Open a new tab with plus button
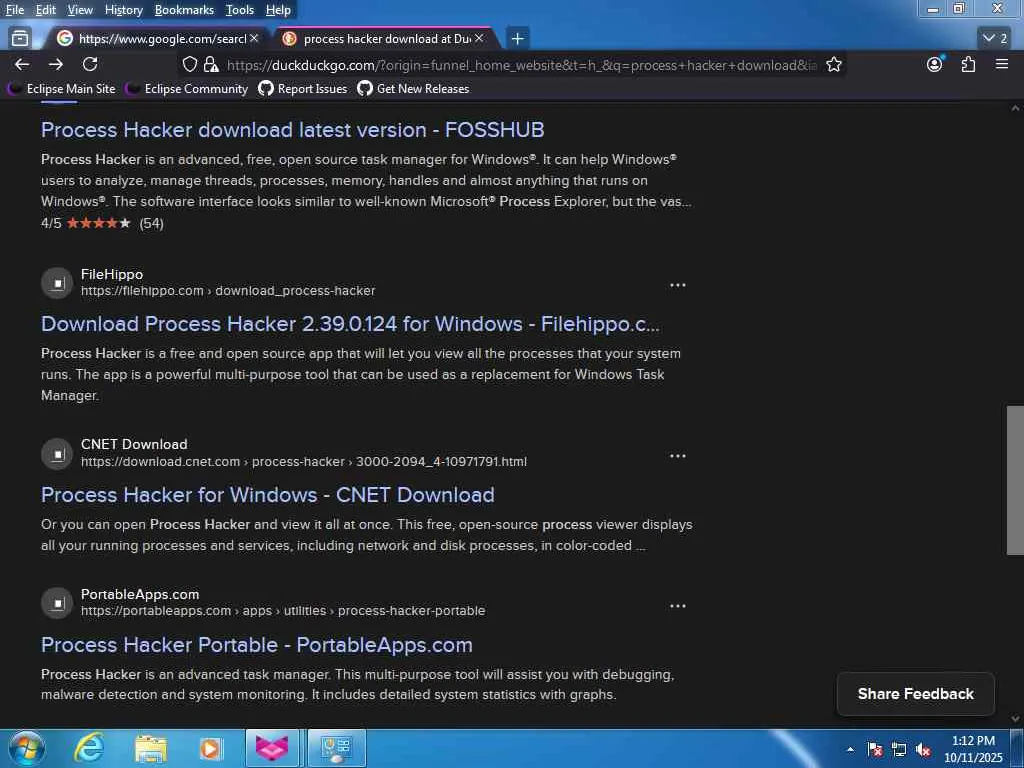Image resolution: width=1024 pixels, height=768 pixels. (517, 39)
